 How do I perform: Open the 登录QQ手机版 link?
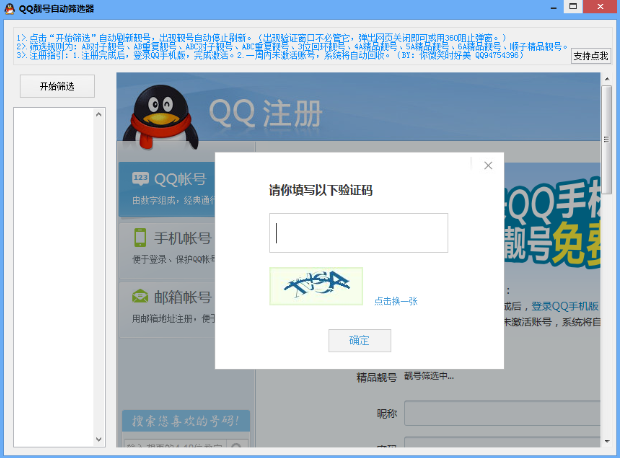pyautogui.click(x=565, y=307)
